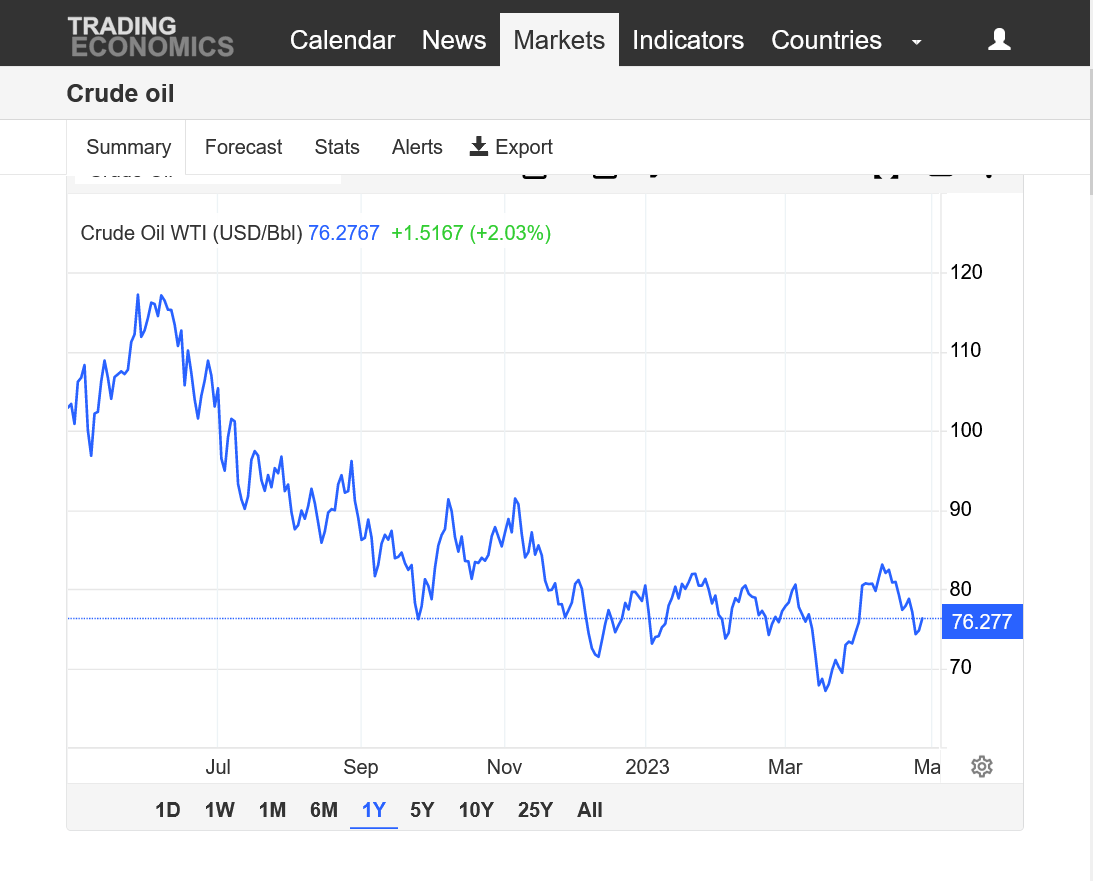Image resolution: width=1093 pixels, height=882 pixels.
Task: Open the Alerts tab
Action: (417, 147)
